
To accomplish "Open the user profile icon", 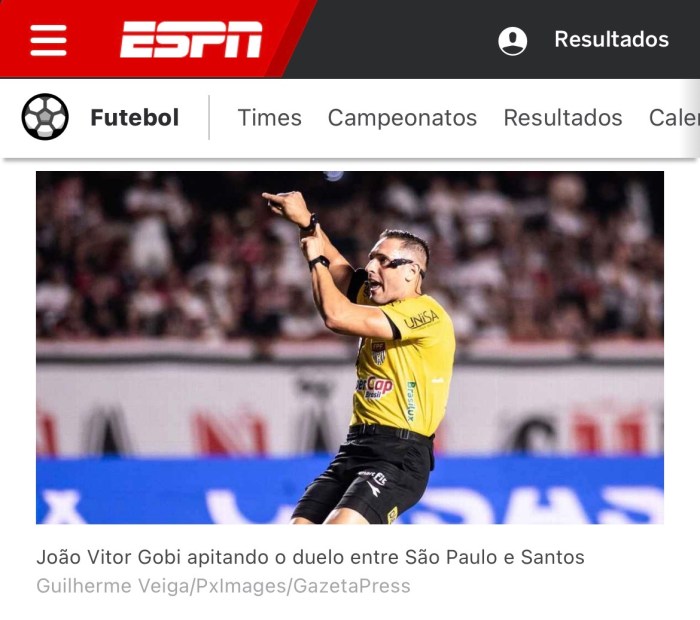I will tap(512, 41).
